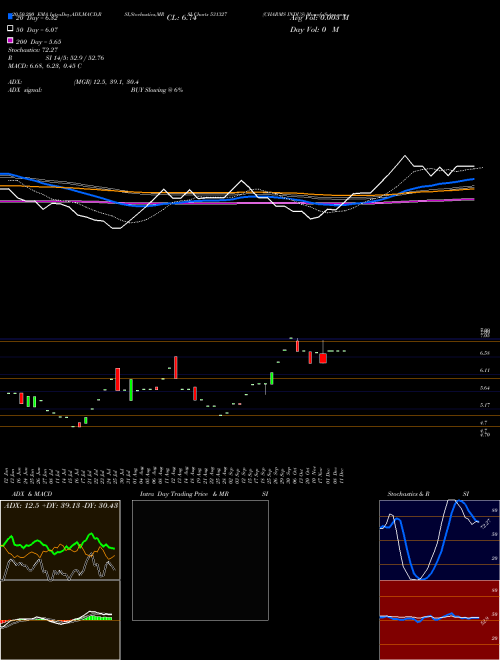This screenshot has height=660, width=500.
Task: Click the magenta 200 Day EMA legend swatch
Action: tap(10, 41)
